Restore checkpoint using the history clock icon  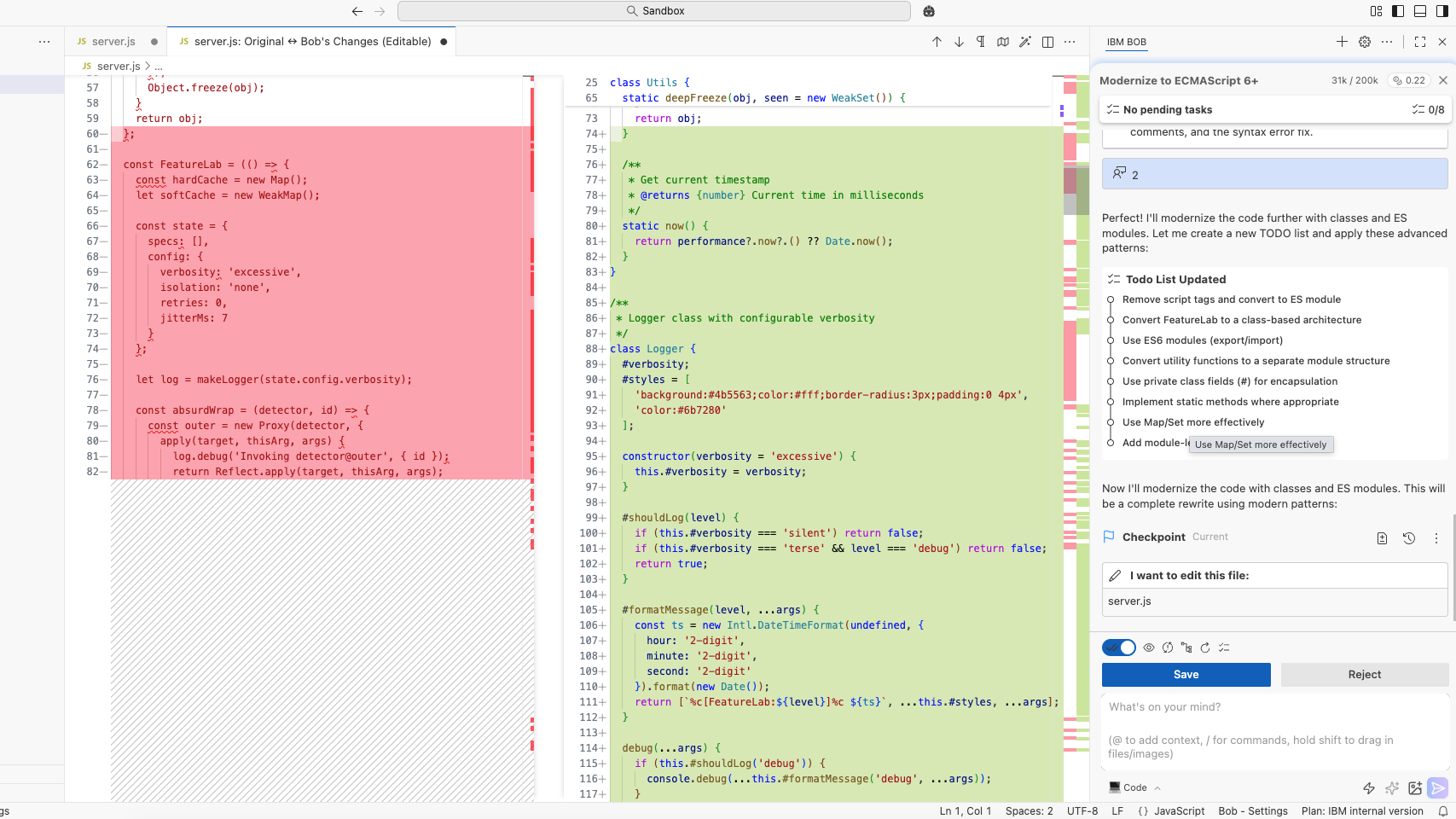[x=1409, y=538]
